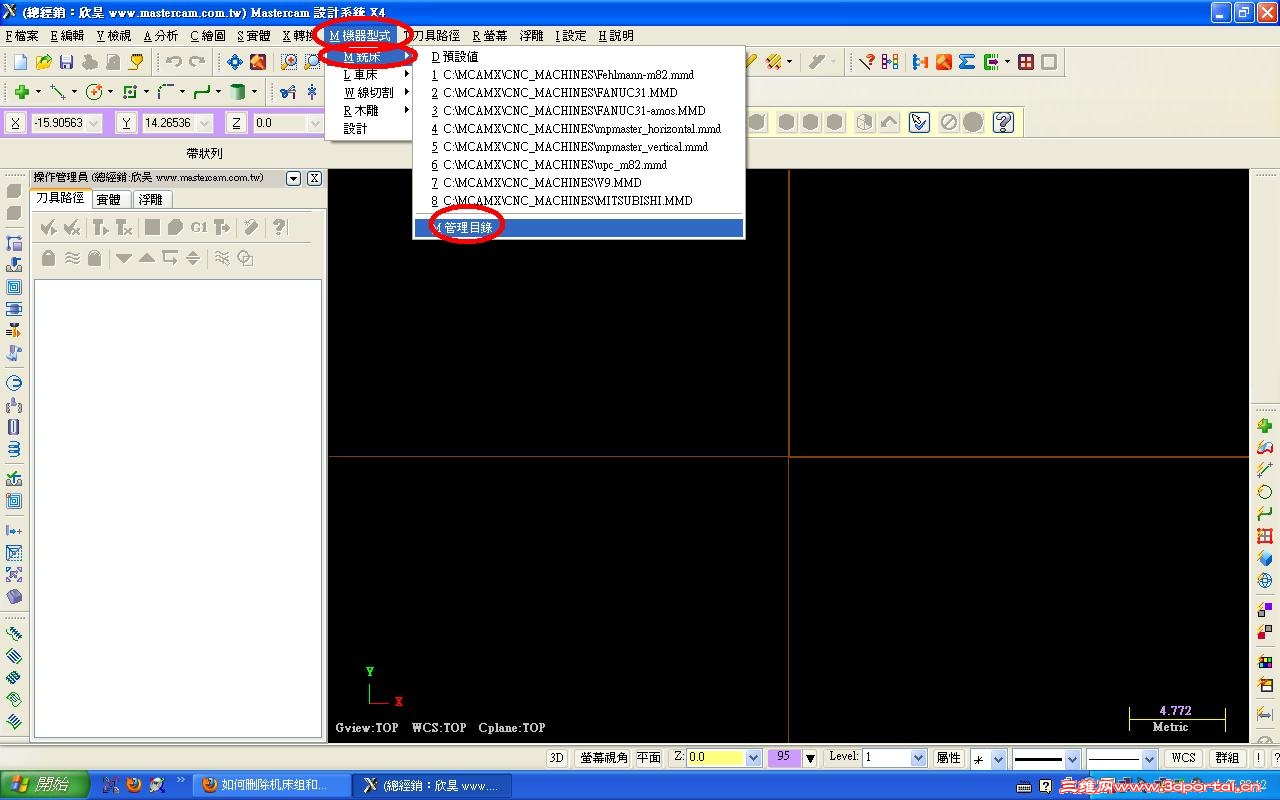
Task: Select 設計 (Design) in machine type menu
Action: (370, 129)
